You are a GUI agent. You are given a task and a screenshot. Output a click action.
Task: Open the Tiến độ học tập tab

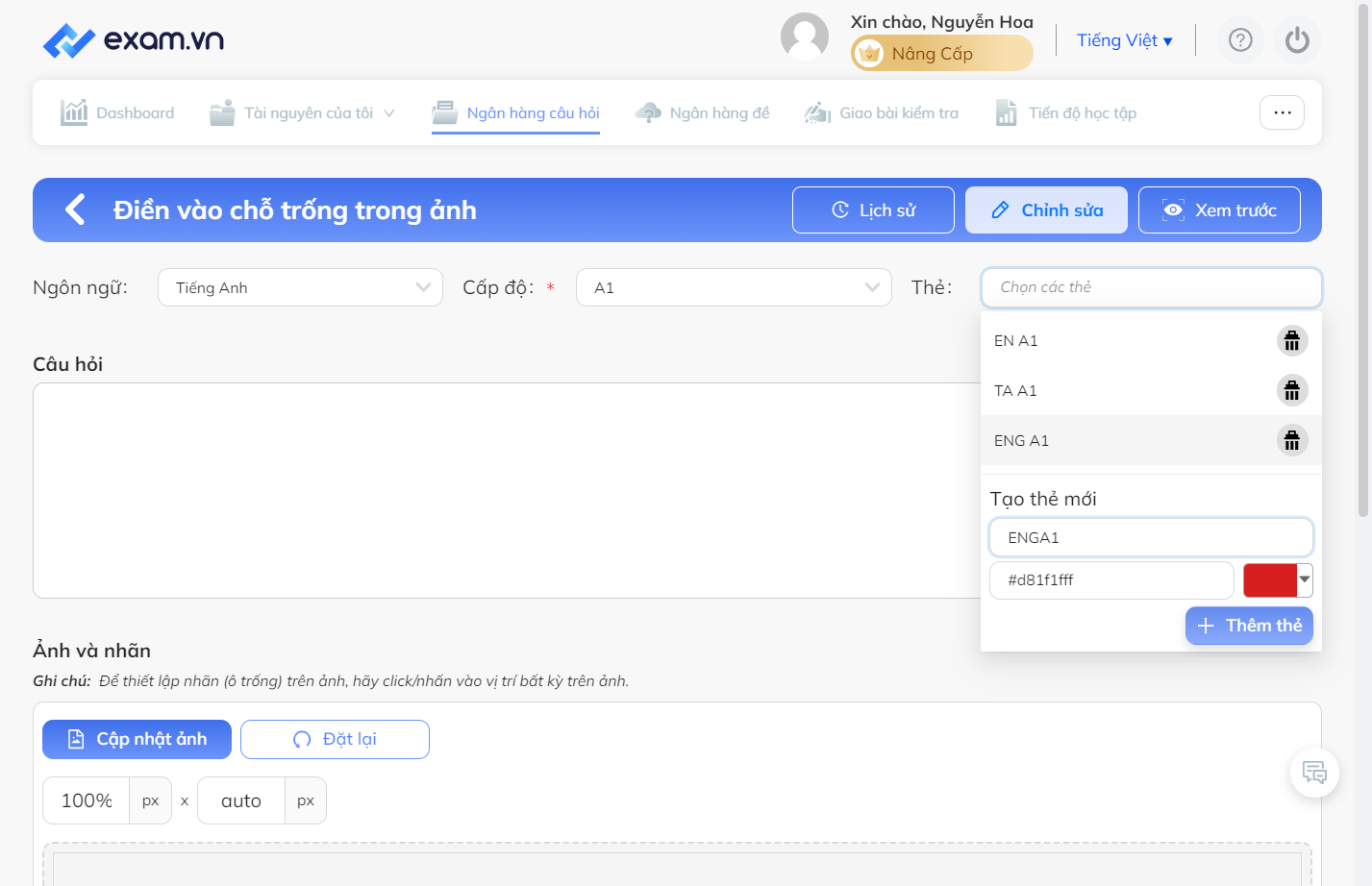click(1065, 112)
